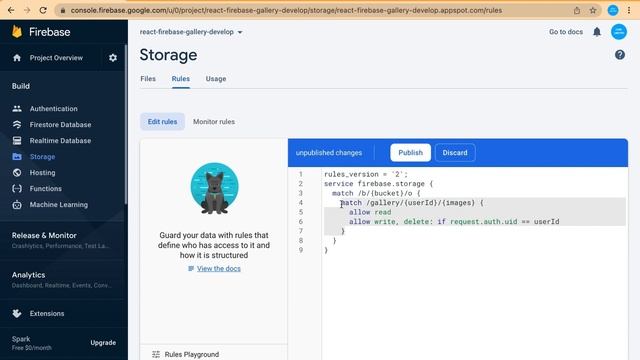Click the match /gallery/{userId}/{images} line
Screen dimensions: 640x360
pos(412,203)
